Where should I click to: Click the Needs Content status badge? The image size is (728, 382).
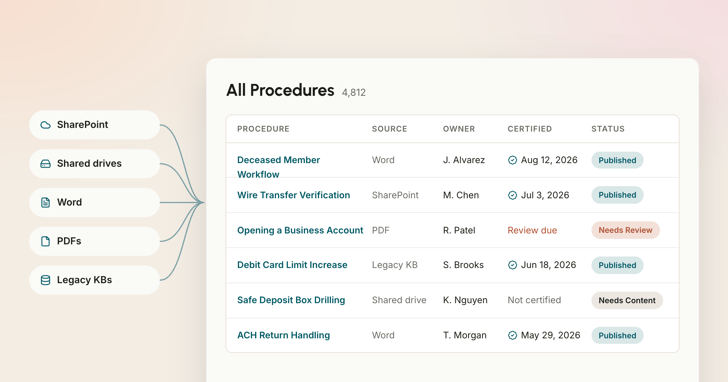click(627, 300)
